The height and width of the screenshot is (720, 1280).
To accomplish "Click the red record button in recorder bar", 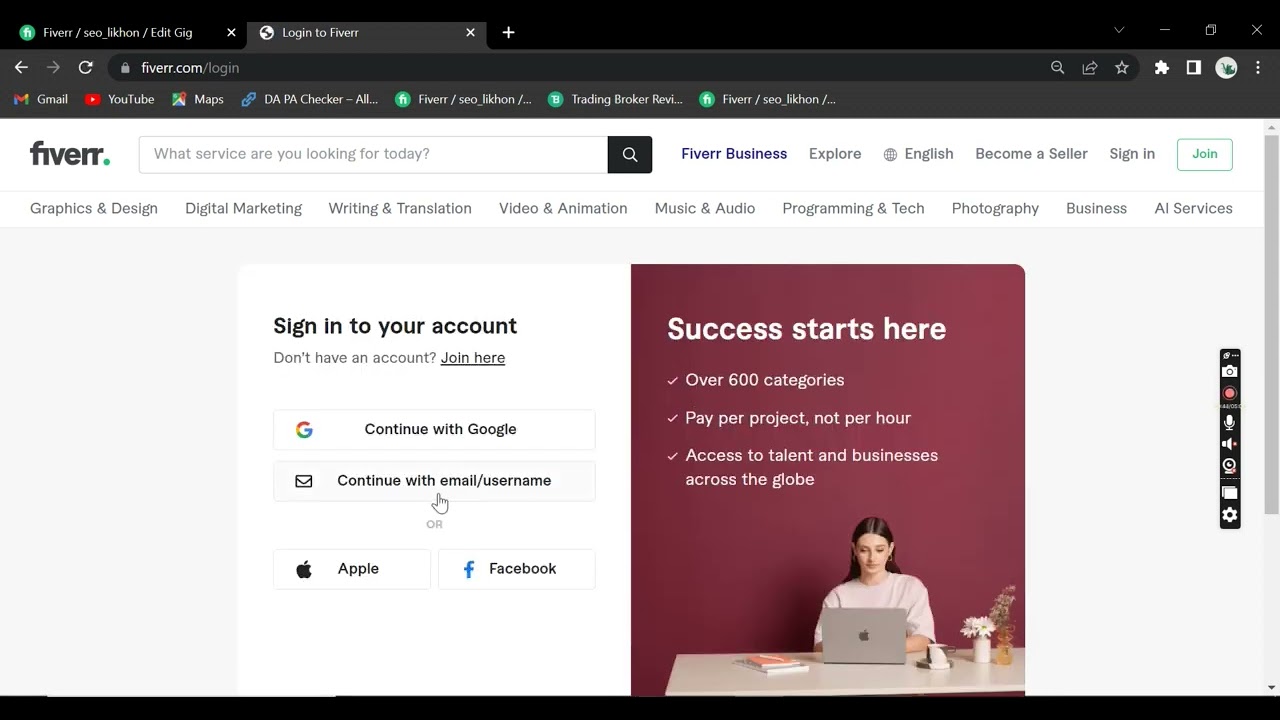I will point(1230,393).
